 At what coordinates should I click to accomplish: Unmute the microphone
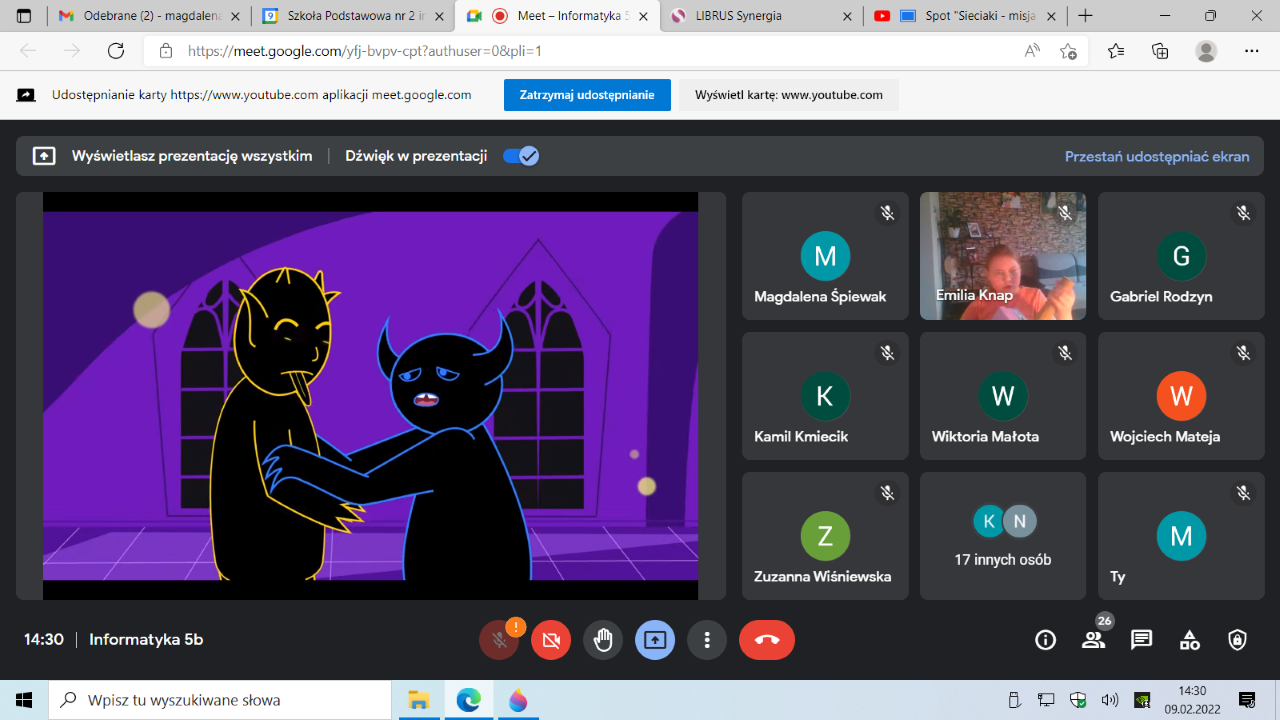pos(499,640)
